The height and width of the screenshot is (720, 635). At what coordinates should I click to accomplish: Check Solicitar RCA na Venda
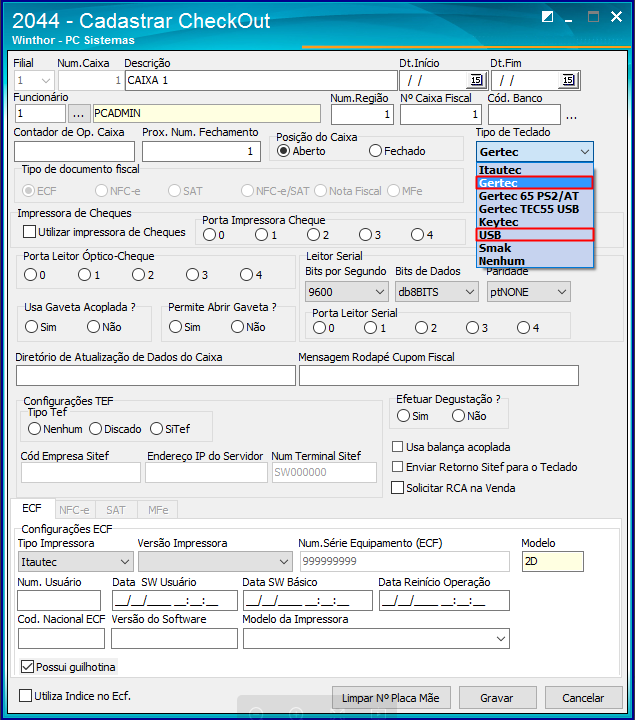[x=398, y=487]
